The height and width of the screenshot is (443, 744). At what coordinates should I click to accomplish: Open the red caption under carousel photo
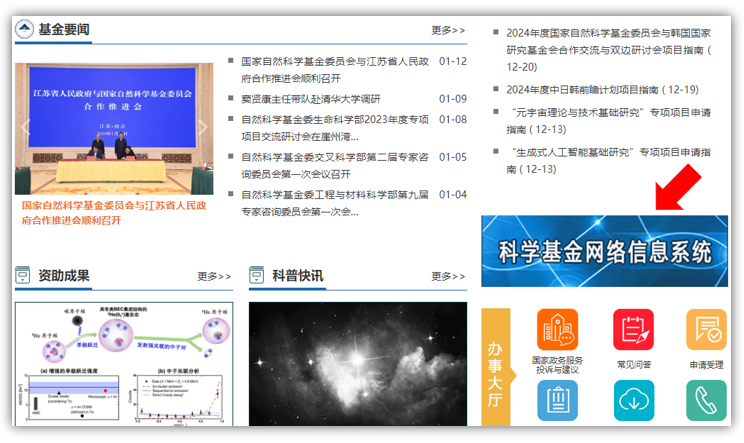pos(113,213)
